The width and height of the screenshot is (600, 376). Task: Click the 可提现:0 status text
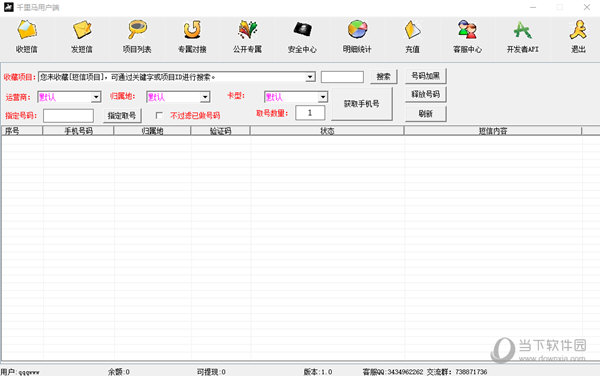(x=211, y=372)
